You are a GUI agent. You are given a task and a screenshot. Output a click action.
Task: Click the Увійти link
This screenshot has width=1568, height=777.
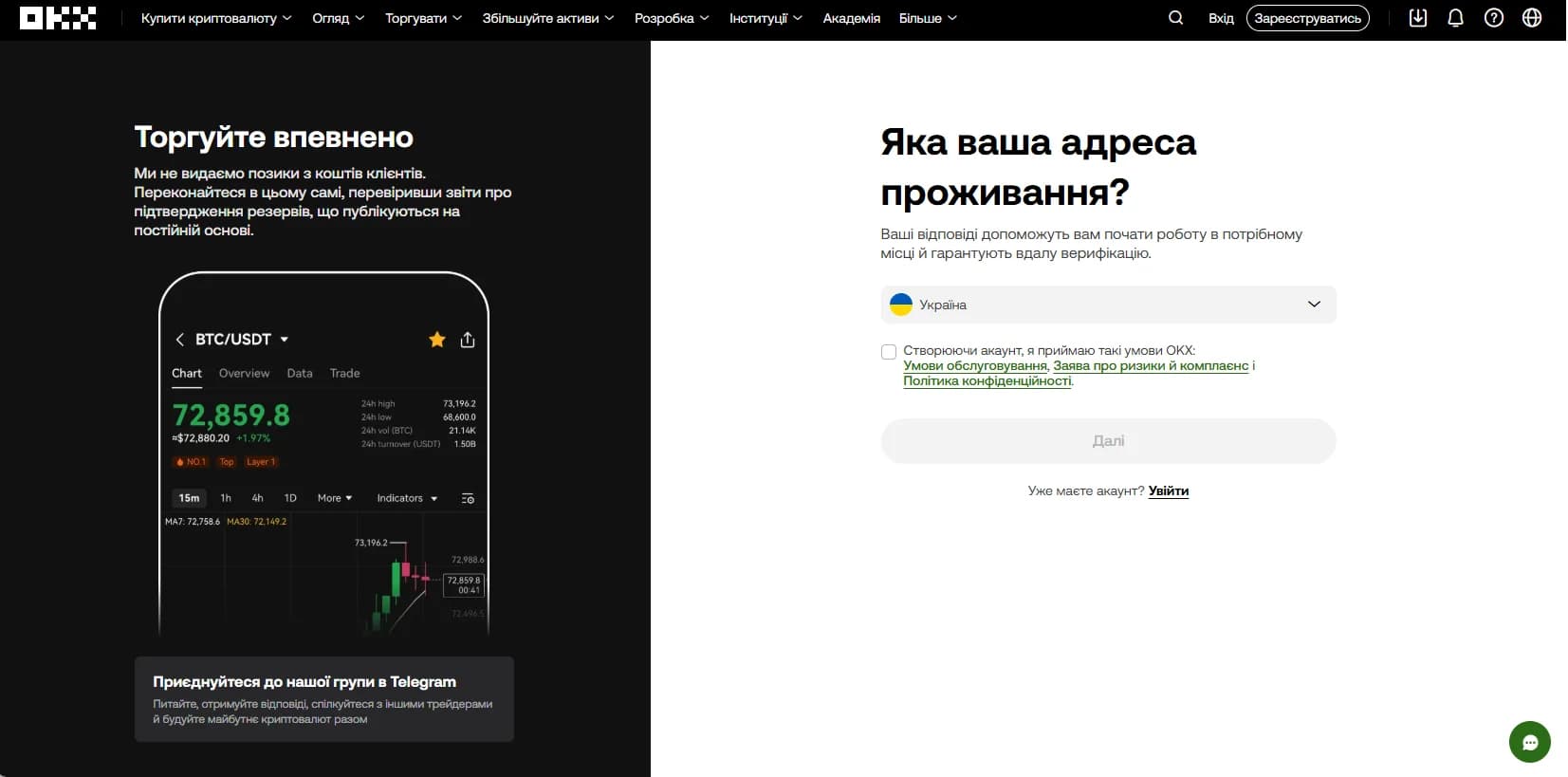(1169, 491)
